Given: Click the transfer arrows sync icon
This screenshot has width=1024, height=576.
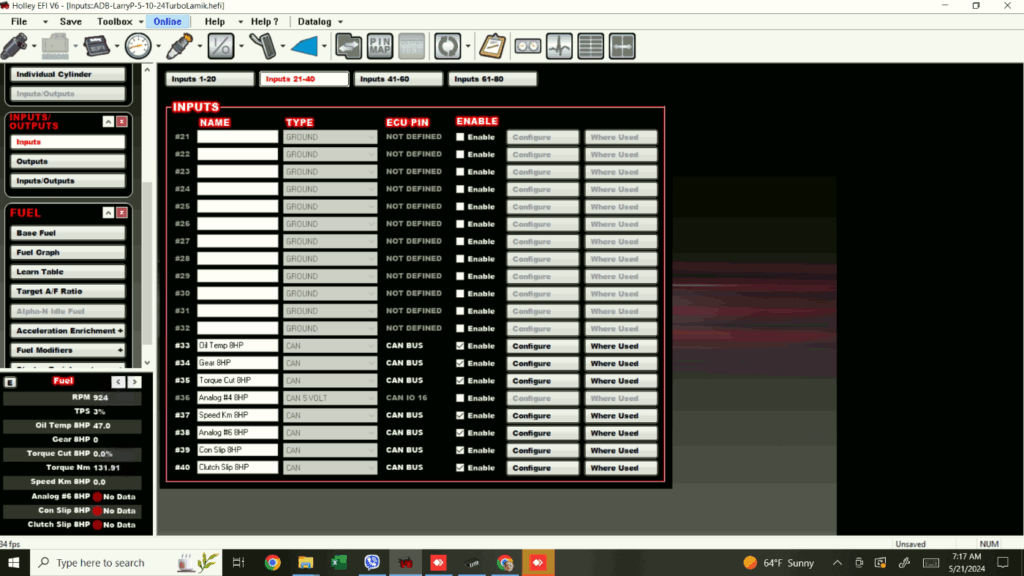Looking at the screenshot, I should [348, 46].
